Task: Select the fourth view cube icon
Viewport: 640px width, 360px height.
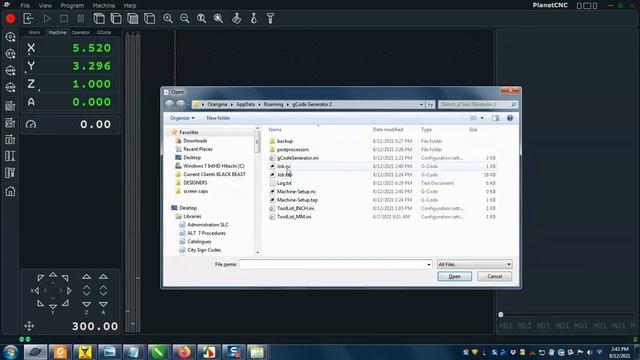Action: [x=149, y=18]
